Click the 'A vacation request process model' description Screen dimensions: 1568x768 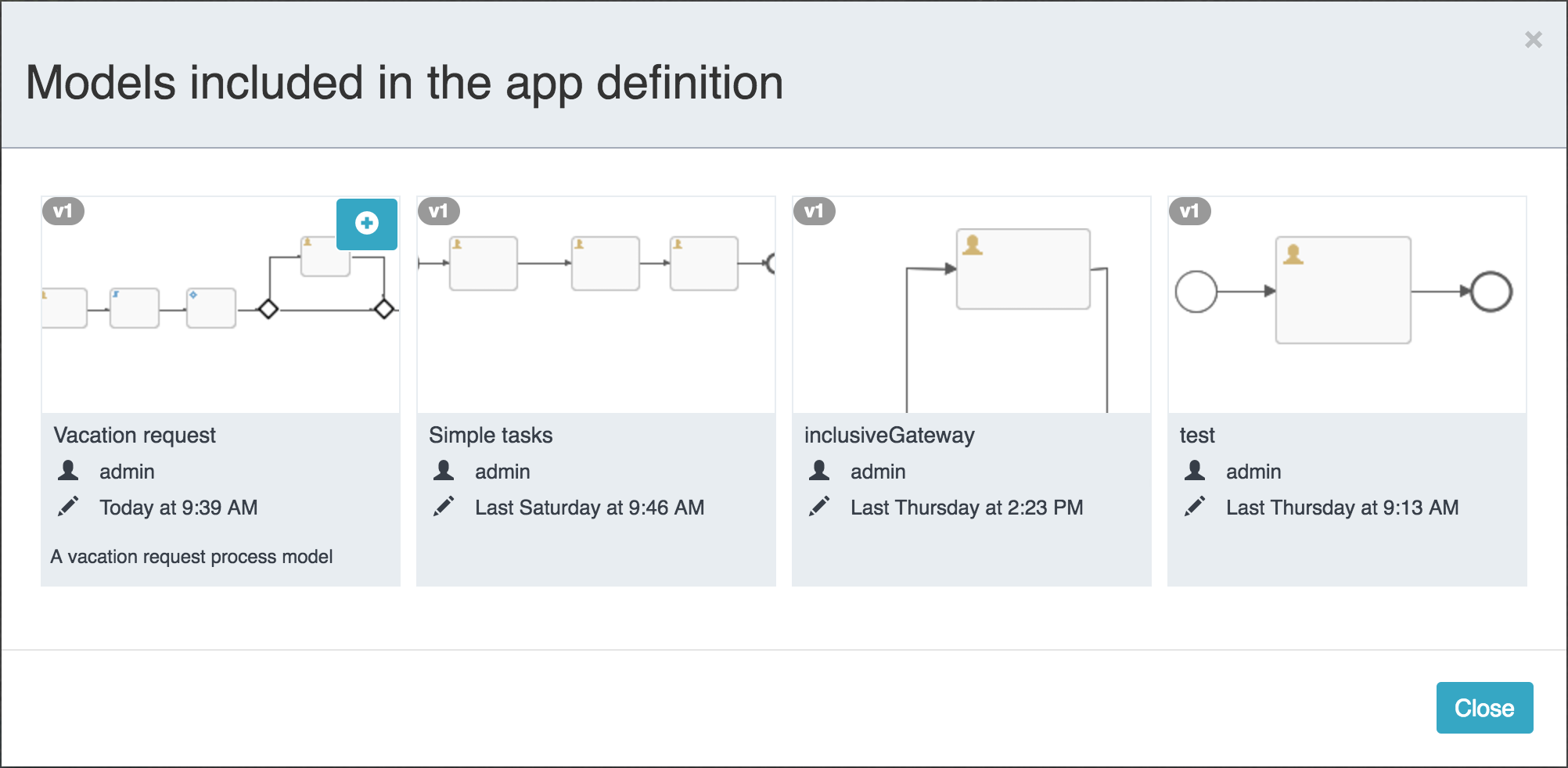(192, 557)
